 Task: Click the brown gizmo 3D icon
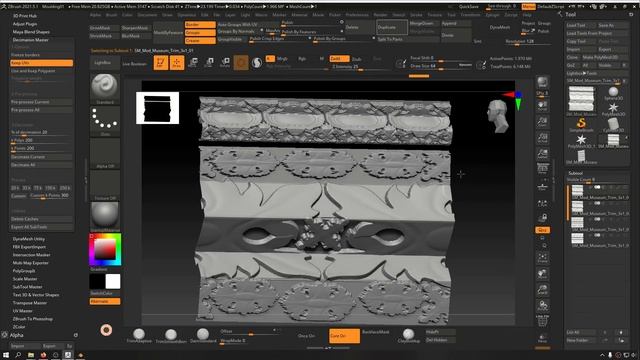[241, 62]
